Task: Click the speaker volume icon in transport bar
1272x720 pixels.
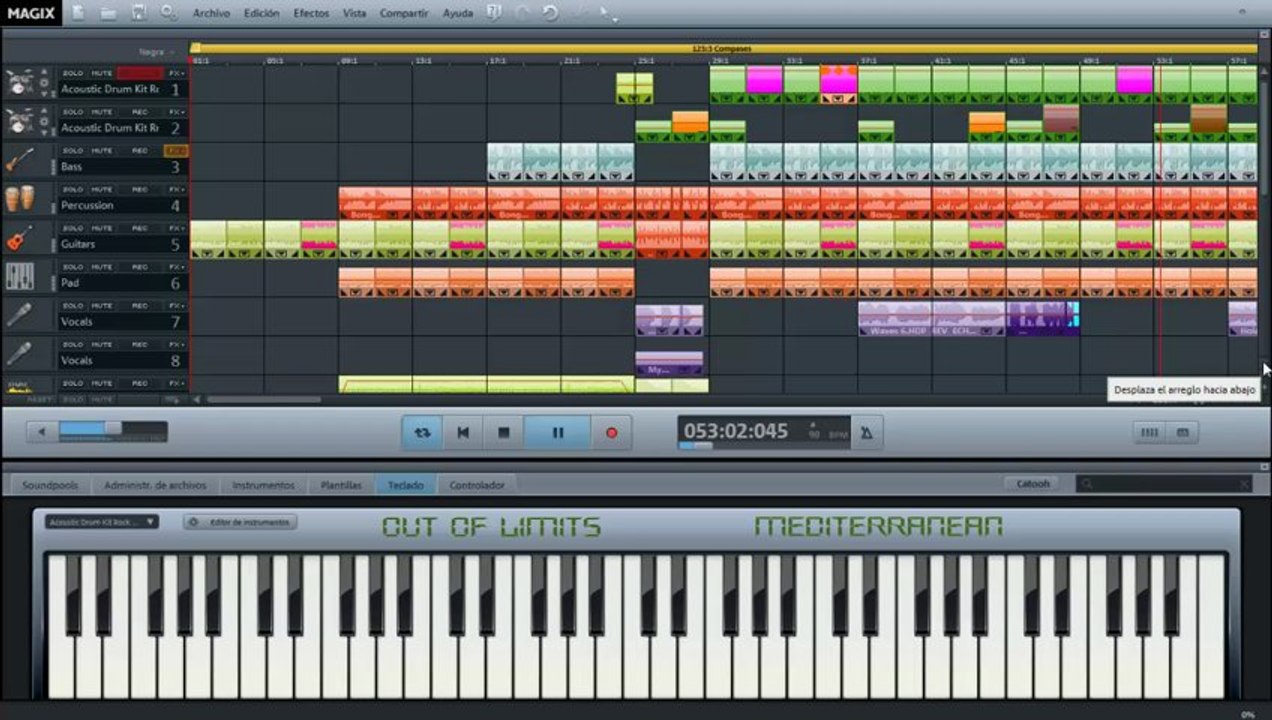Action: tap(42, 432)
